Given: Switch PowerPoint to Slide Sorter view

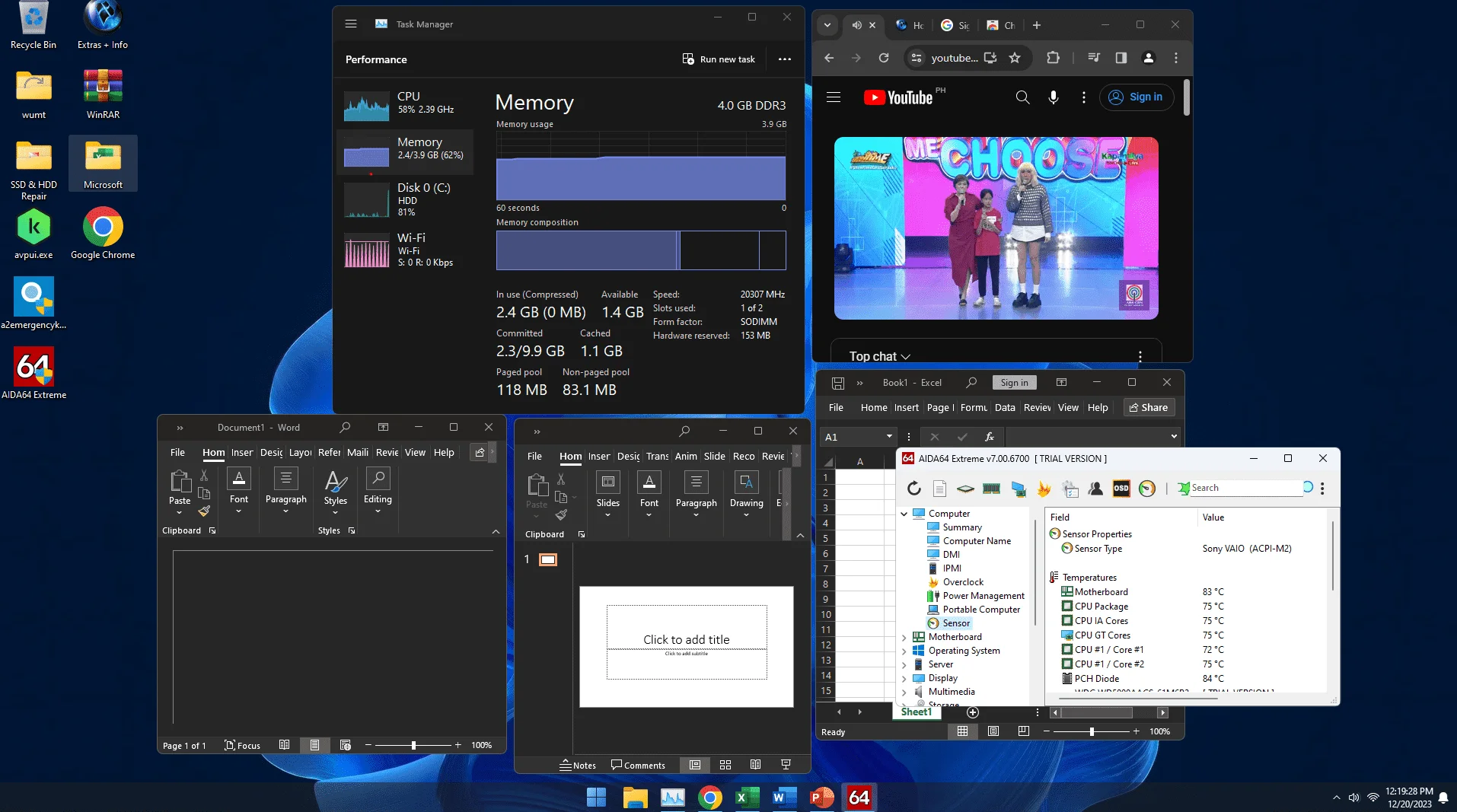Looking at the screenshot, I should click(725, 765).
